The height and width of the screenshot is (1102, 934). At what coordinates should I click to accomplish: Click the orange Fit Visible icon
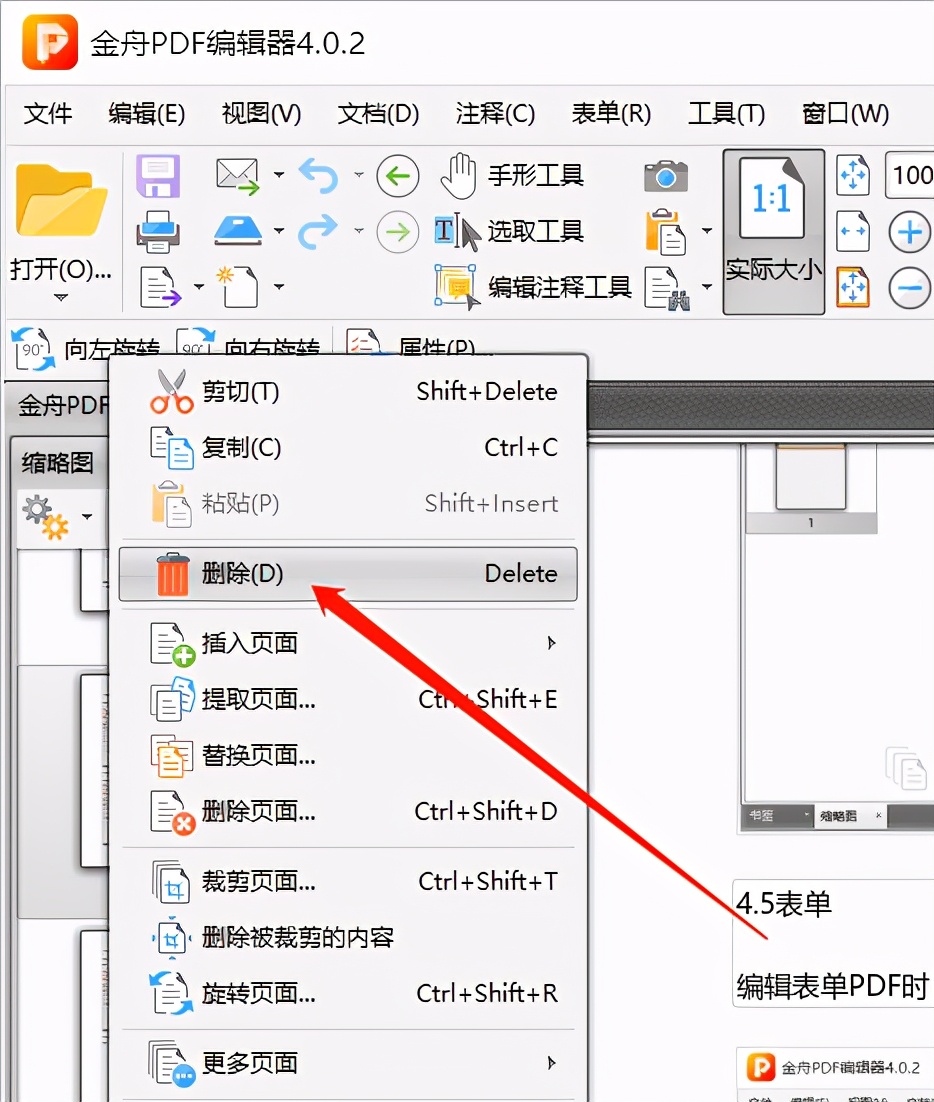(853, 287)
